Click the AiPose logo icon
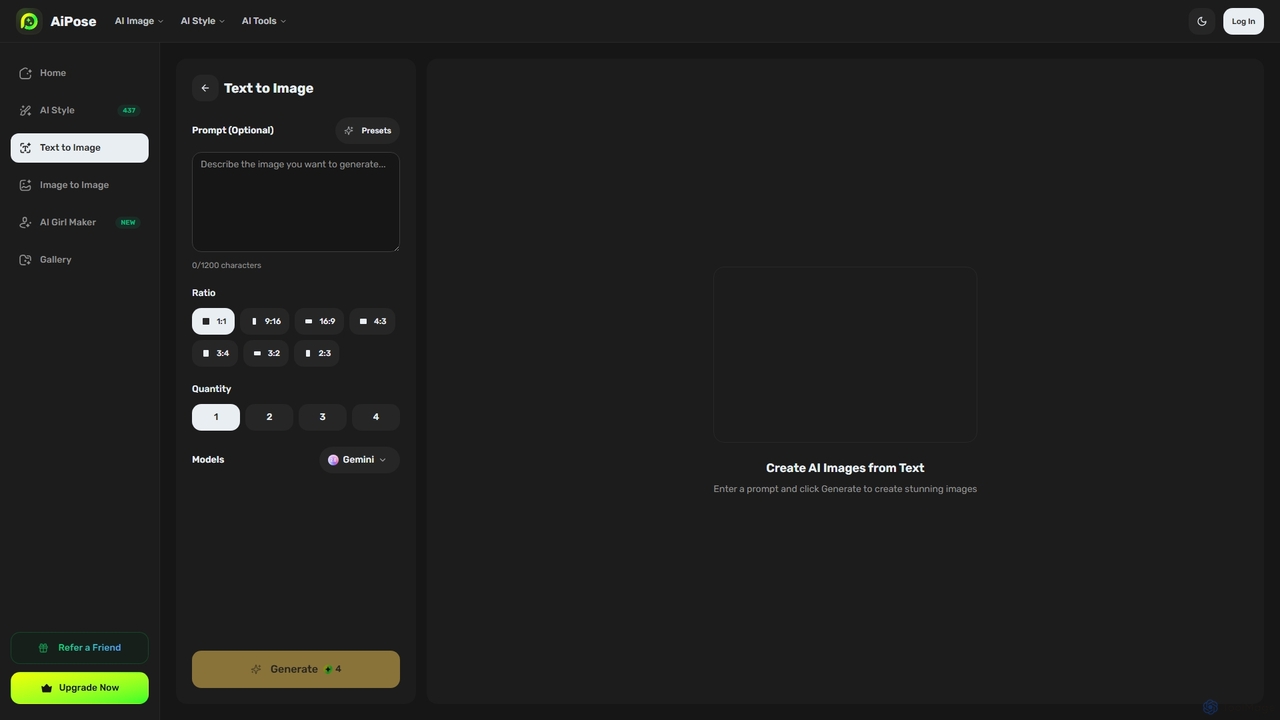The height and width of the screenshot is (720, 1280). tap(29, 21)
